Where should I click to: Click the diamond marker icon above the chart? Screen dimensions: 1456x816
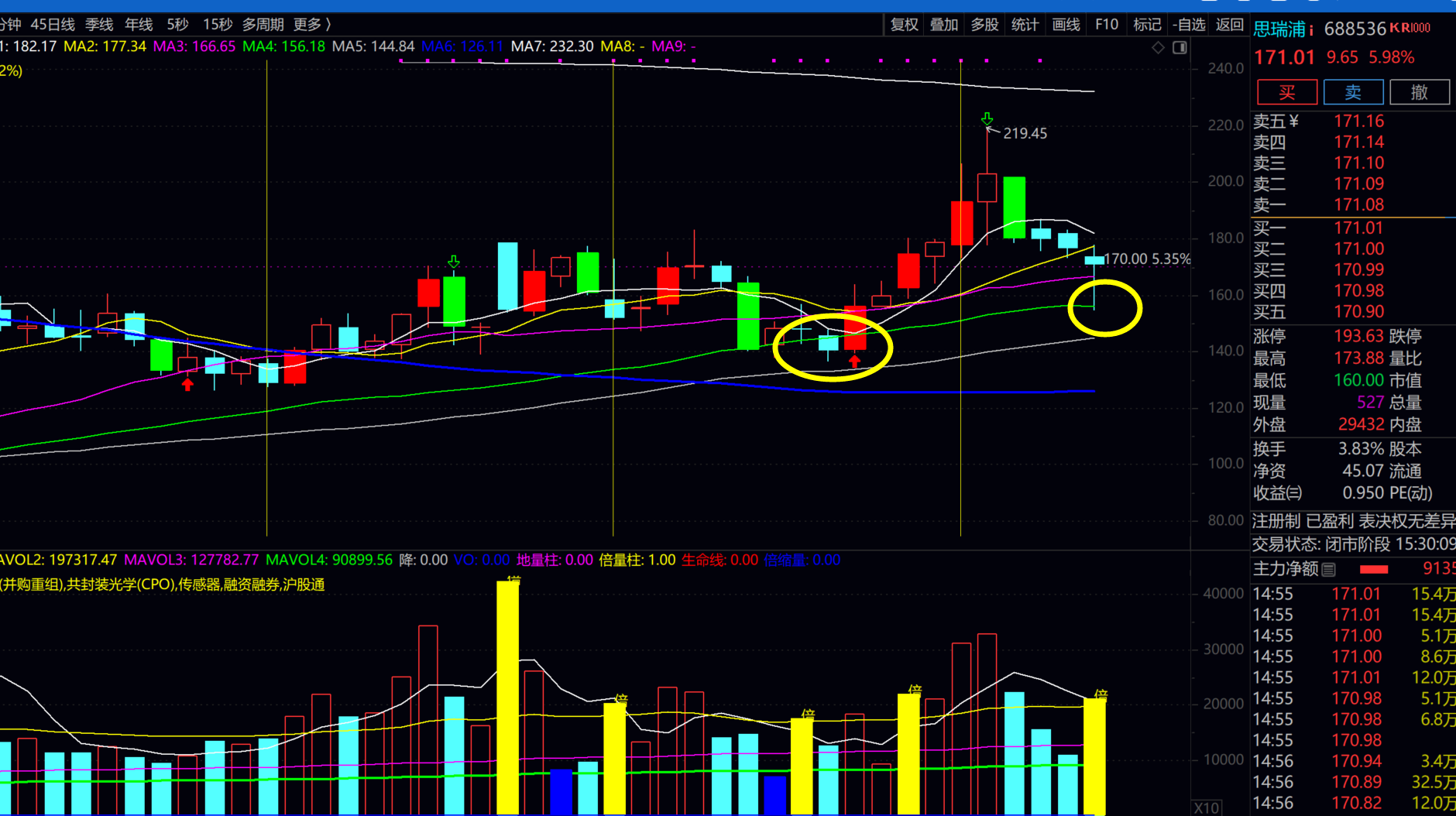click(1158, 48)
